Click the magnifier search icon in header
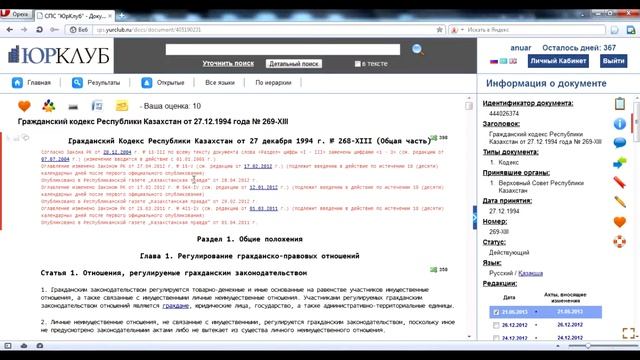 (417, 49)
